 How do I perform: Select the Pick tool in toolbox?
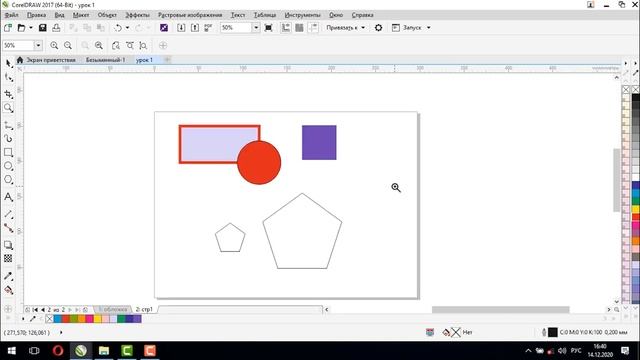pos(9,63)
